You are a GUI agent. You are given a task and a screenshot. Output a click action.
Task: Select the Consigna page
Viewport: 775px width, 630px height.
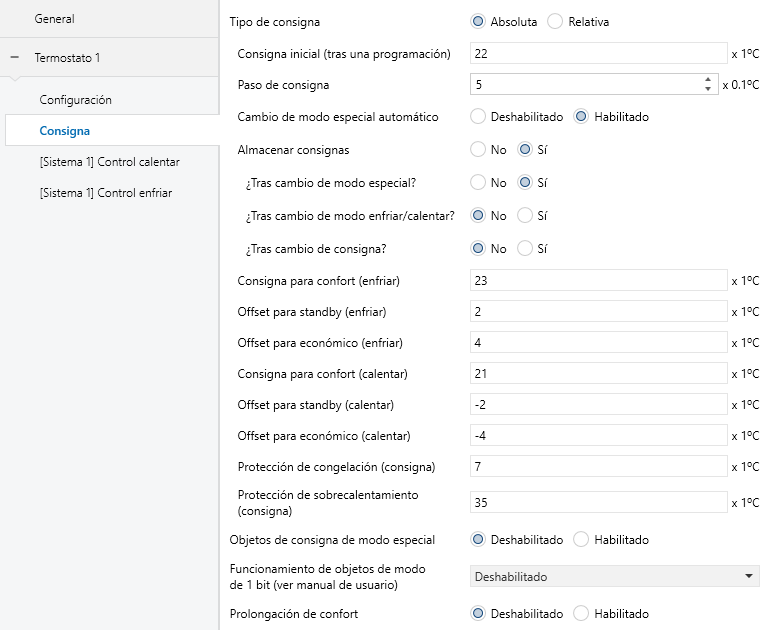pyautogui.click(x=112, y=131)
